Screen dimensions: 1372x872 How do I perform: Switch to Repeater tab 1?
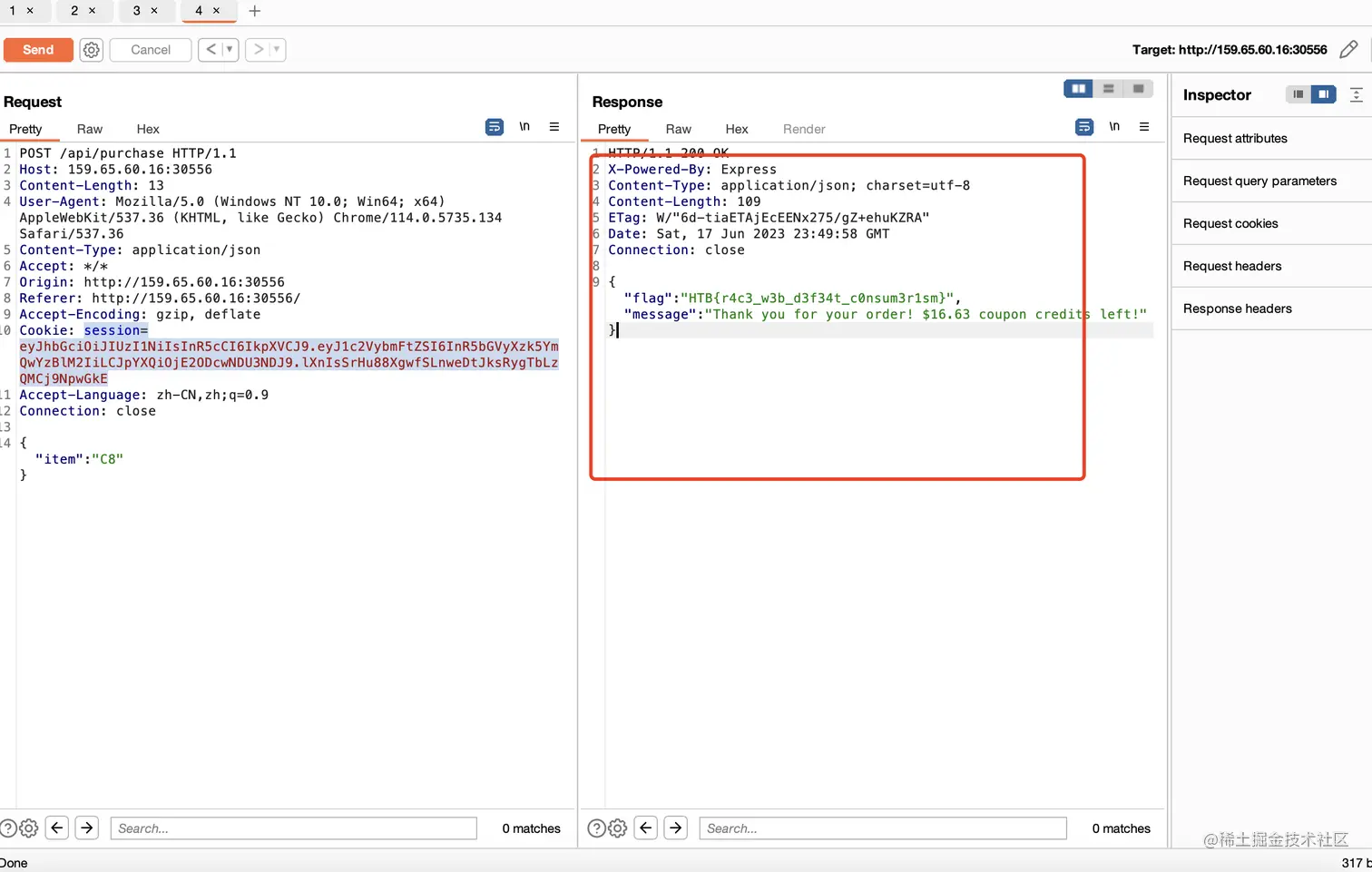point(13,11)
